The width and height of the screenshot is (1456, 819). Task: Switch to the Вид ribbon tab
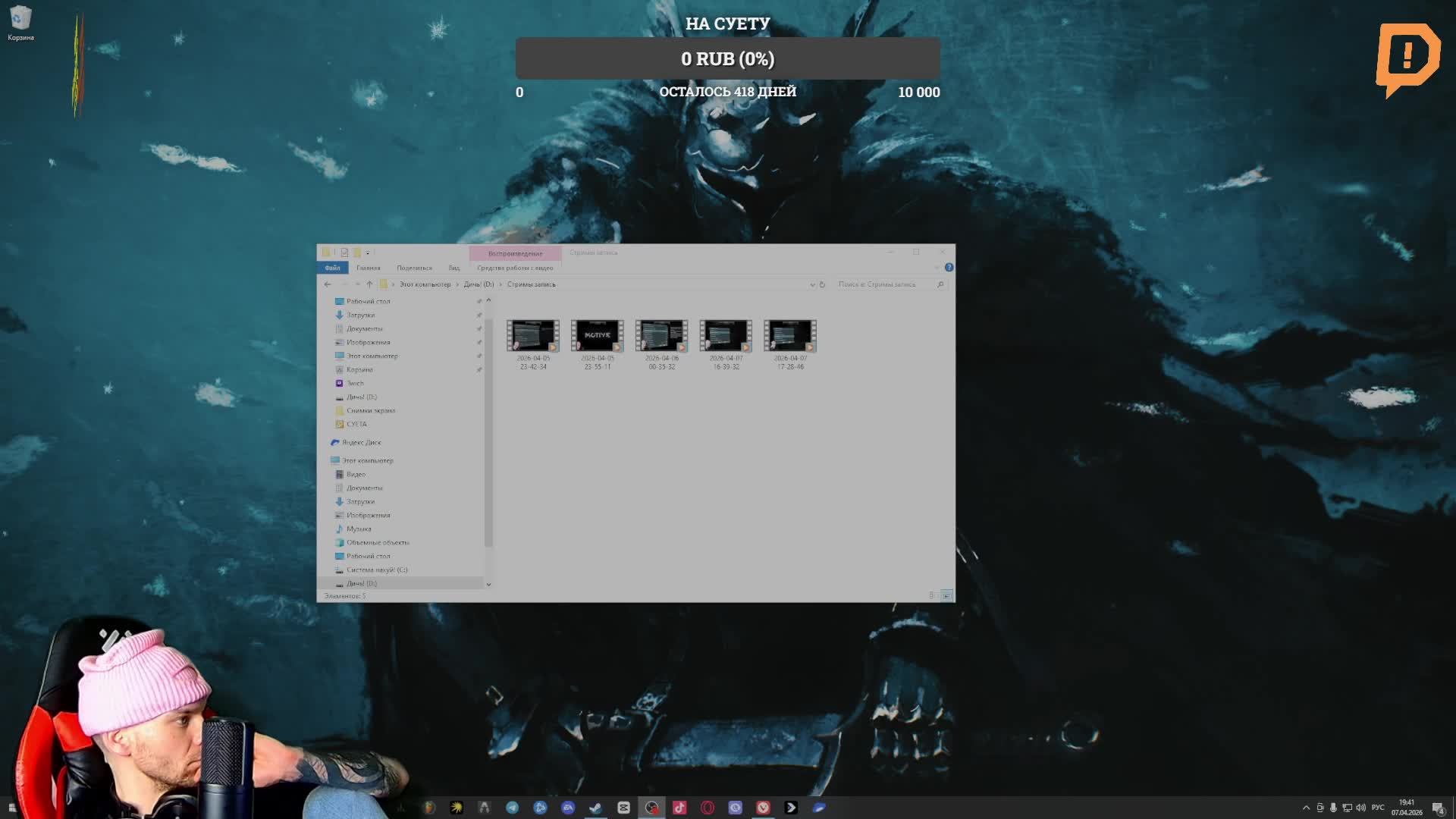[453, 268]
